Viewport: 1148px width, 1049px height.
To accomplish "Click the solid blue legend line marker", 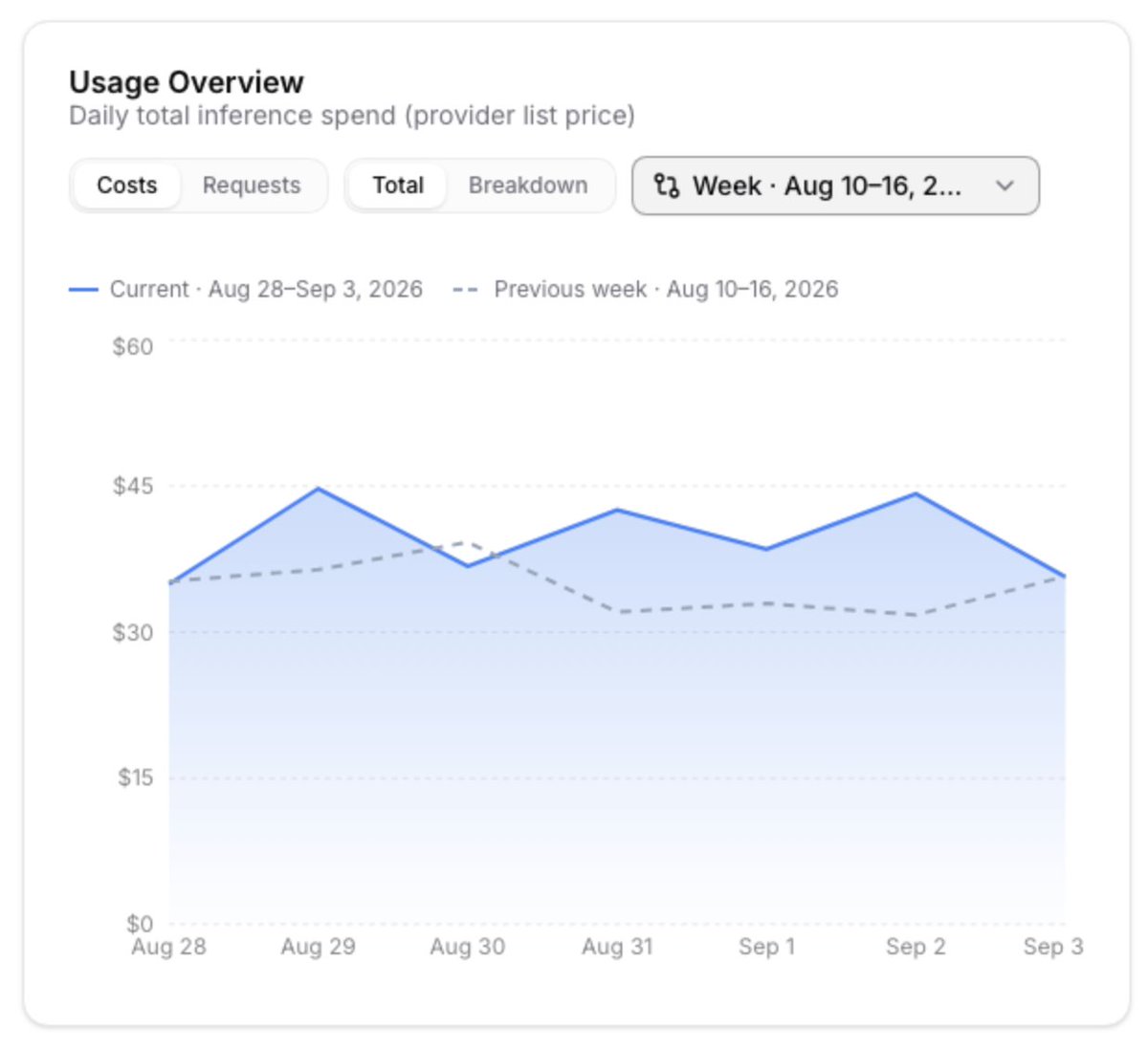I will [83, 289].
